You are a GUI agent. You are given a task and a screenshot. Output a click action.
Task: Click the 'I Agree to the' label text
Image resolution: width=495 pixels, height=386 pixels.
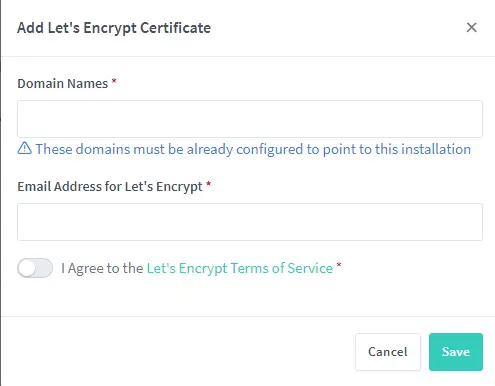click(x=102, y=268)
